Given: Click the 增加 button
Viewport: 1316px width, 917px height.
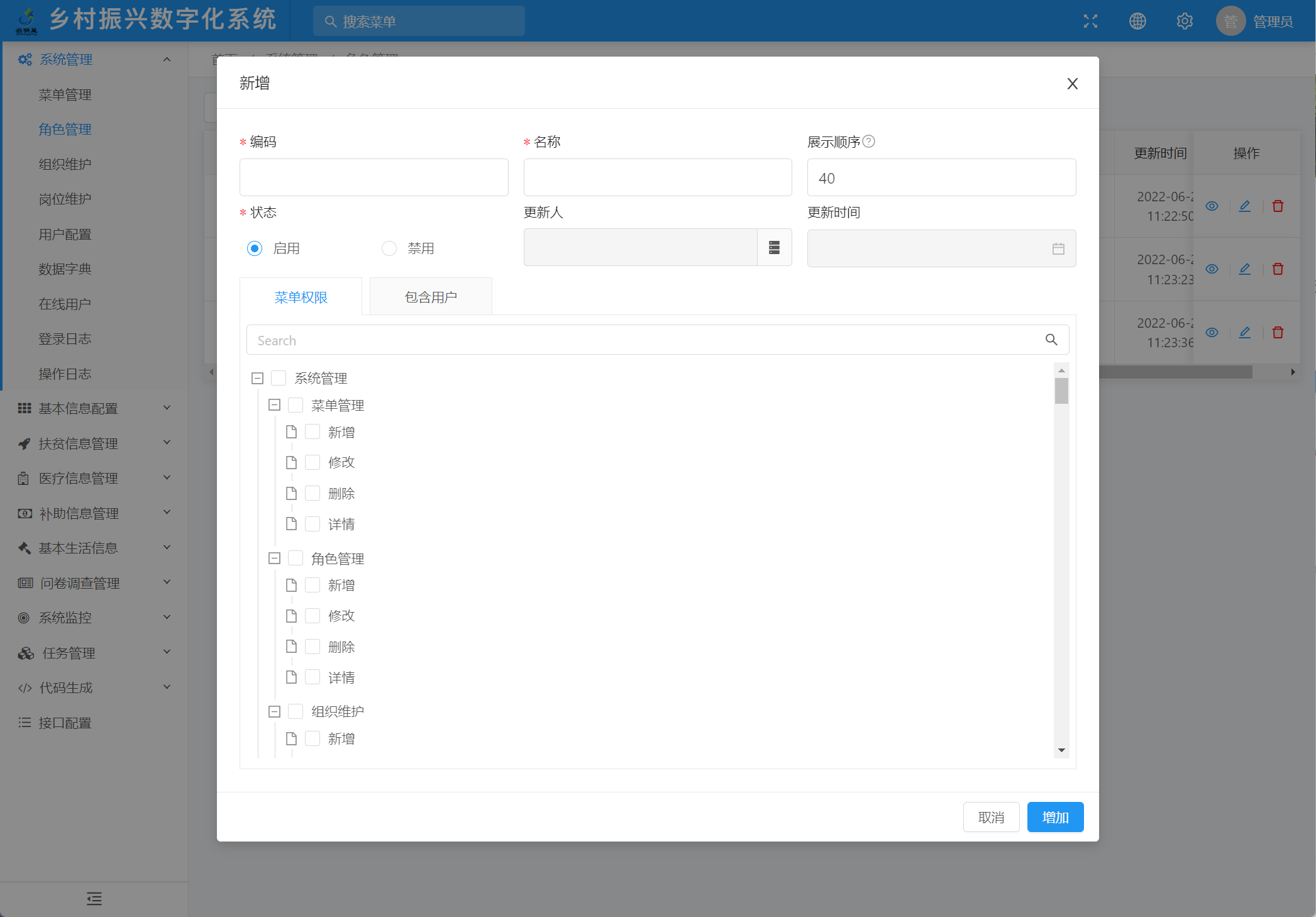Looking at the screenshot, I should pyautogui.click(x=1055, y=817).
